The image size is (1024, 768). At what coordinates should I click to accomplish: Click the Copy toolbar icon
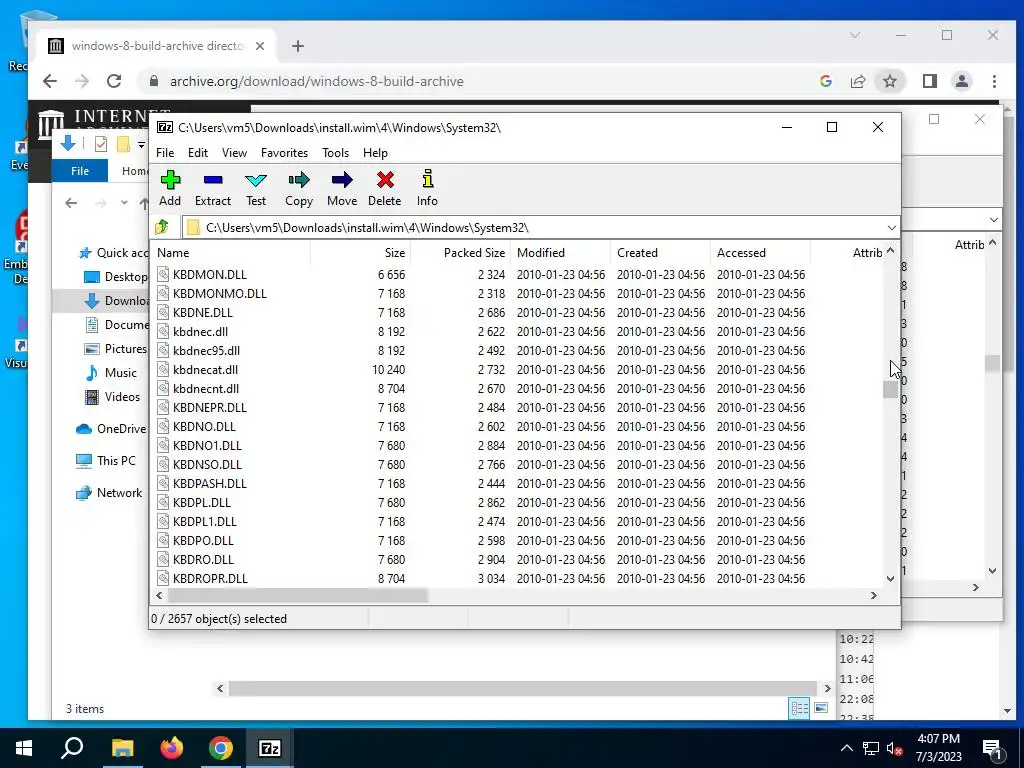tap(299, 189)
